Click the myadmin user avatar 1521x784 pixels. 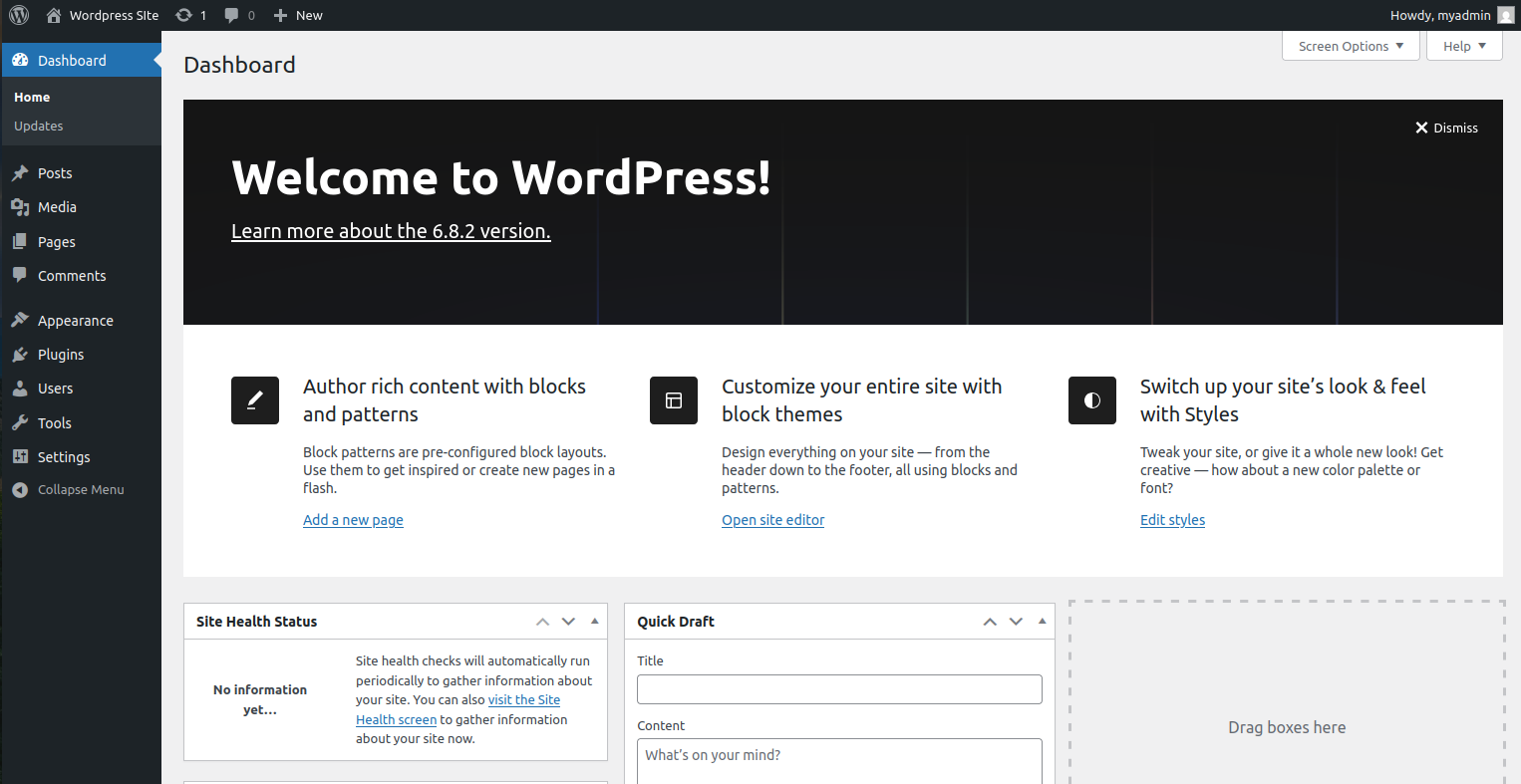point(1505,15)
